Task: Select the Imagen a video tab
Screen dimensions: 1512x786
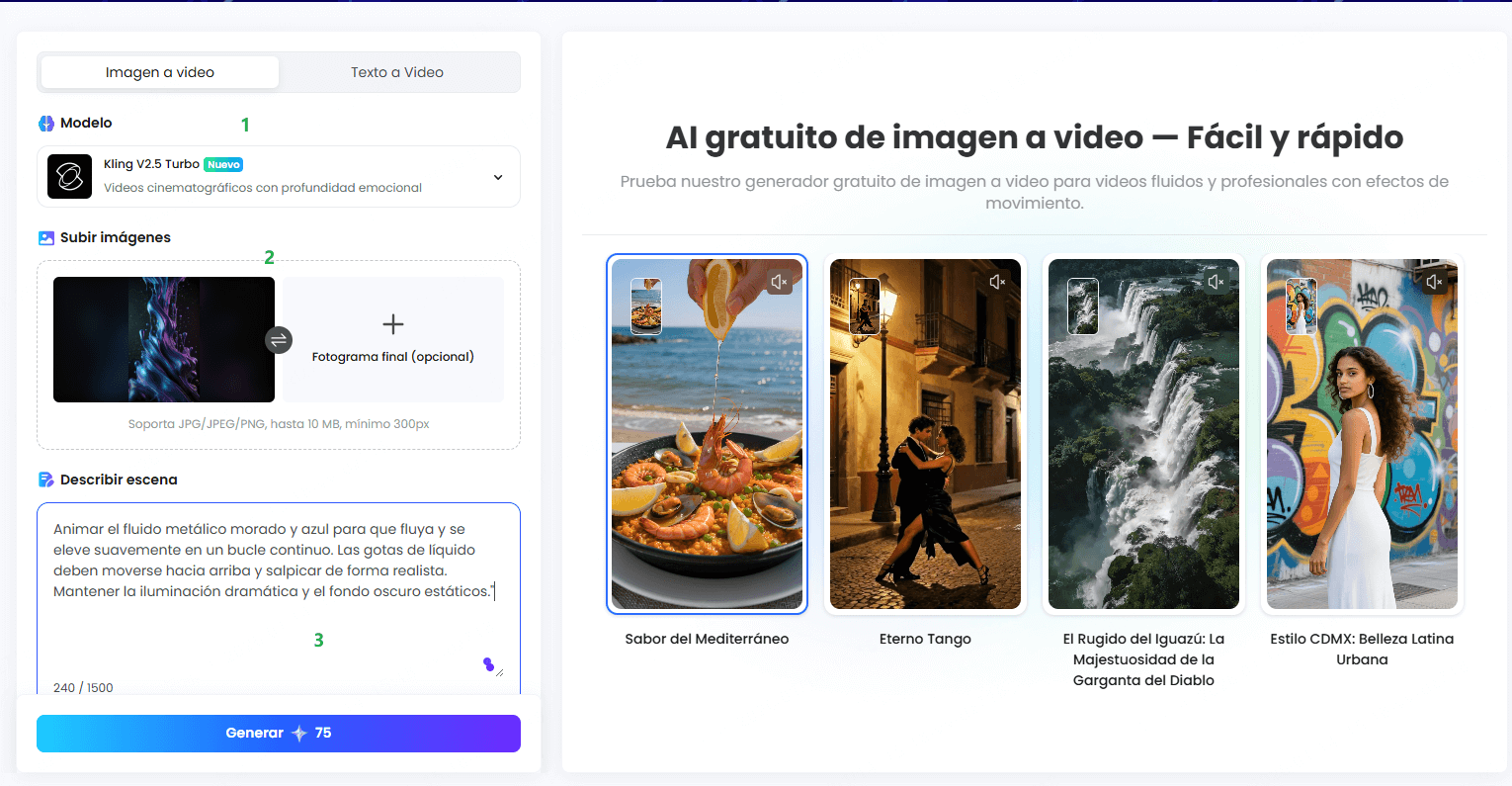Action: (x=159, y=71)
